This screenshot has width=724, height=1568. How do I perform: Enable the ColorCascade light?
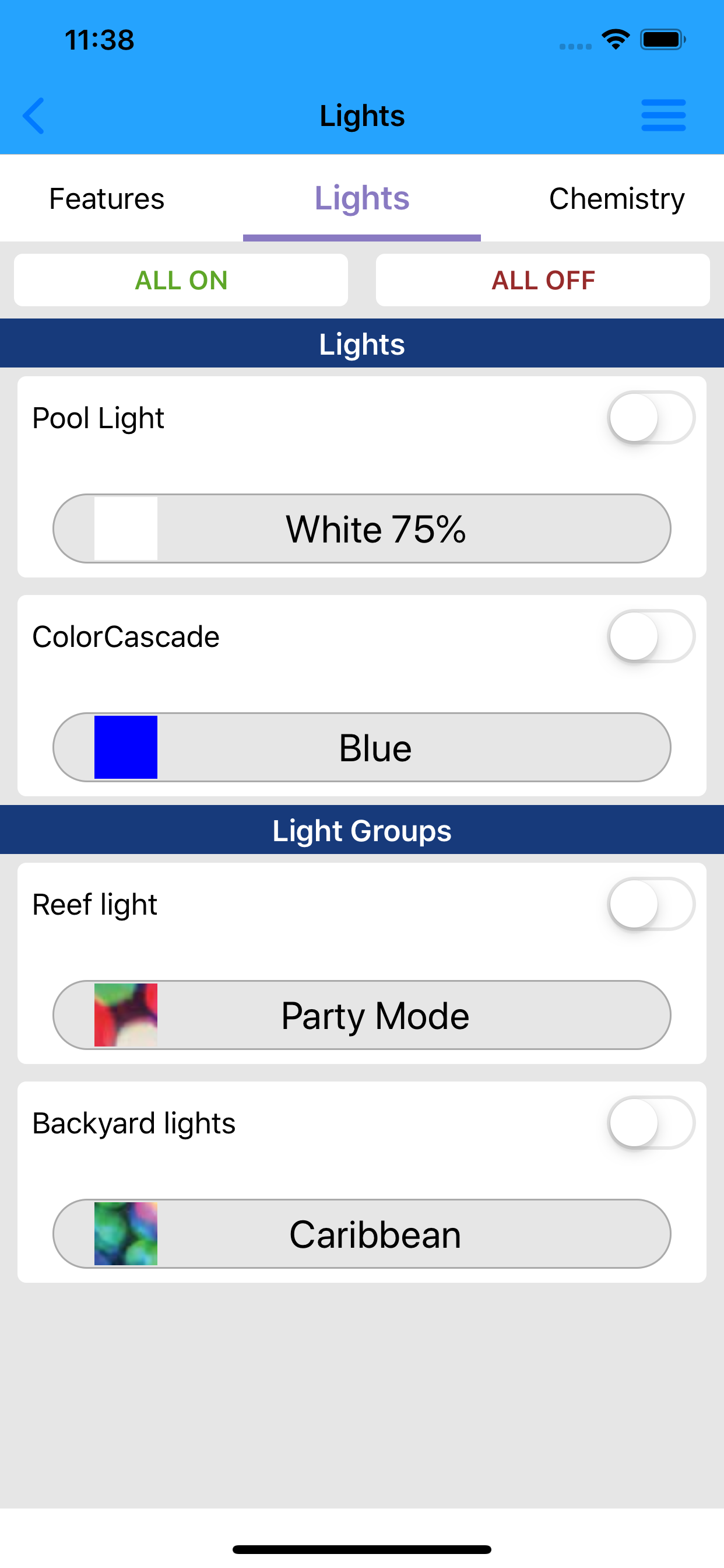coord(652,635)
